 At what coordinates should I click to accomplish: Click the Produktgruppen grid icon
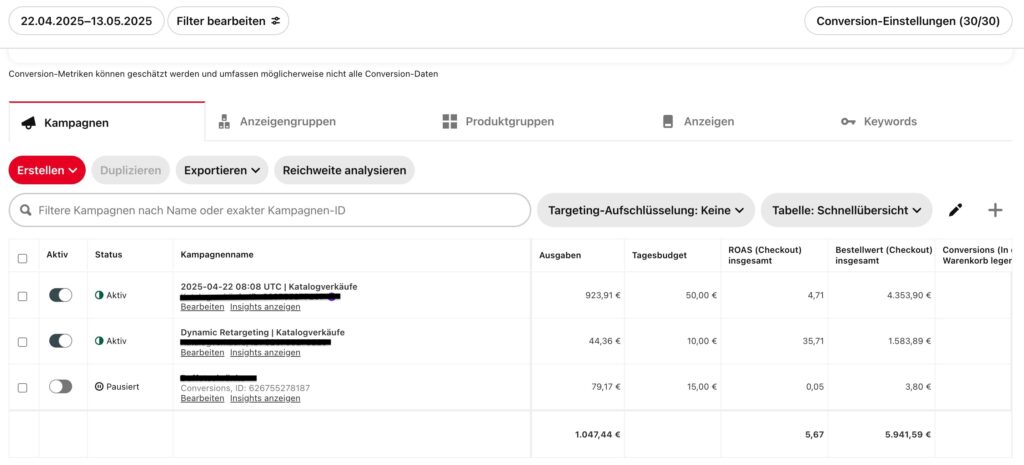click(x=449, y=121)
